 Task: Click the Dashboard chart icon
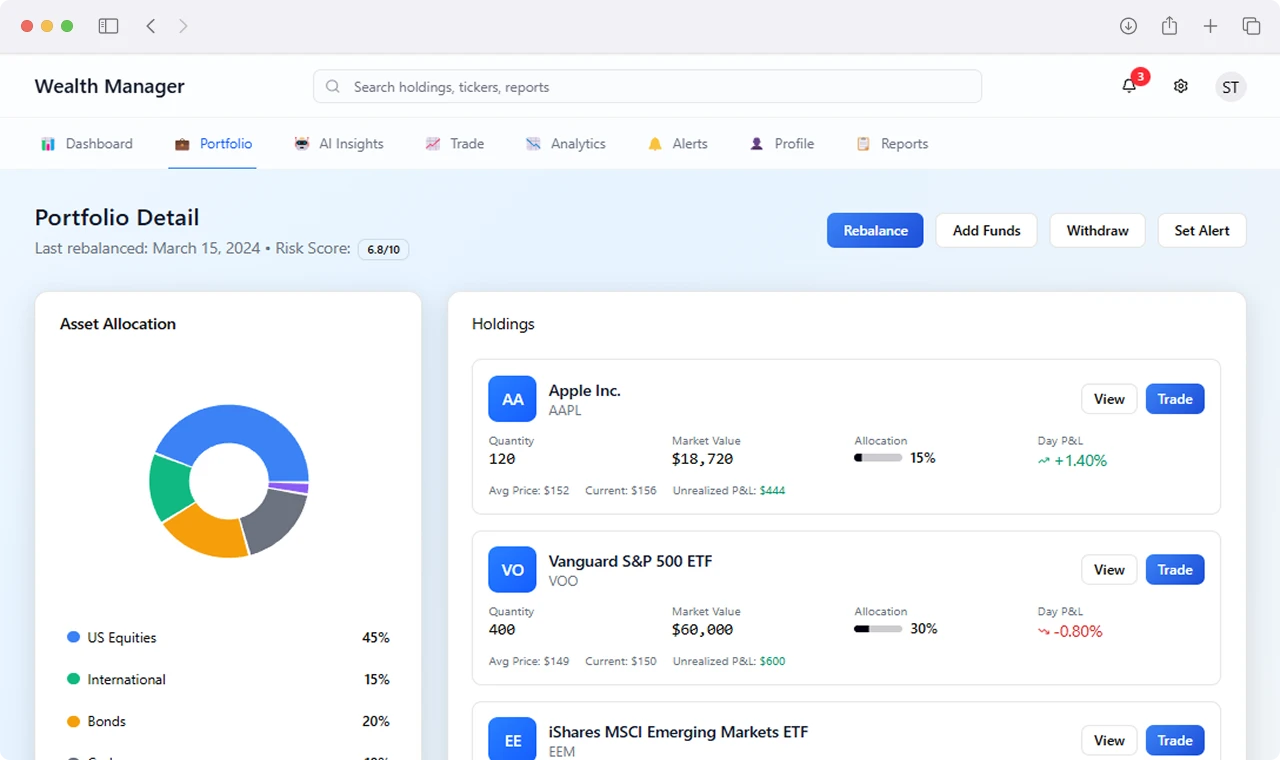point(48,144)
